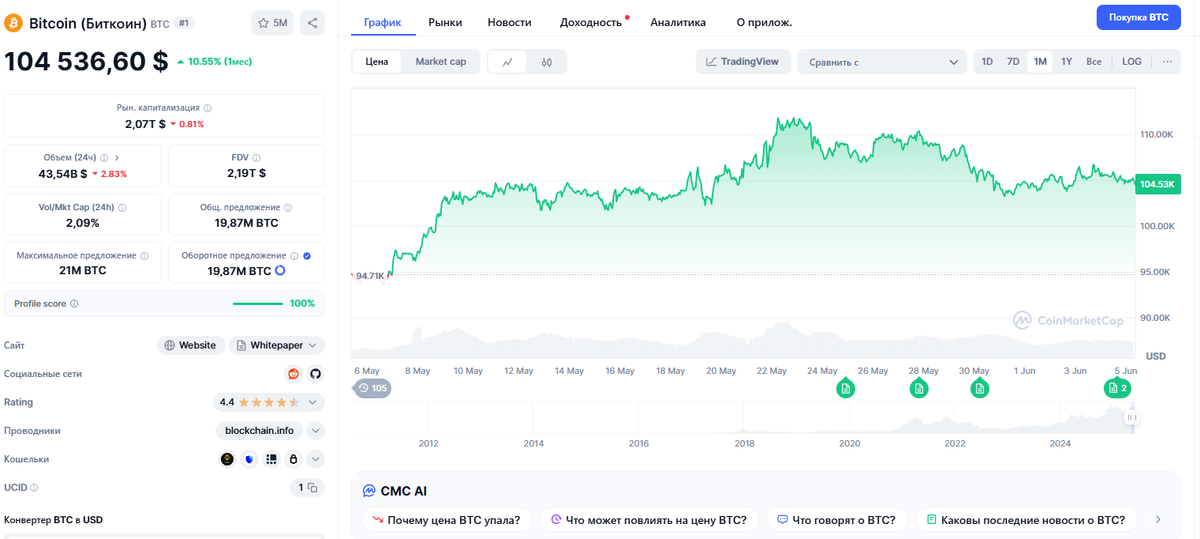Add Bitcoin to watchlist with star button
The image size is (1200, 539).
[x=272, y=22]
